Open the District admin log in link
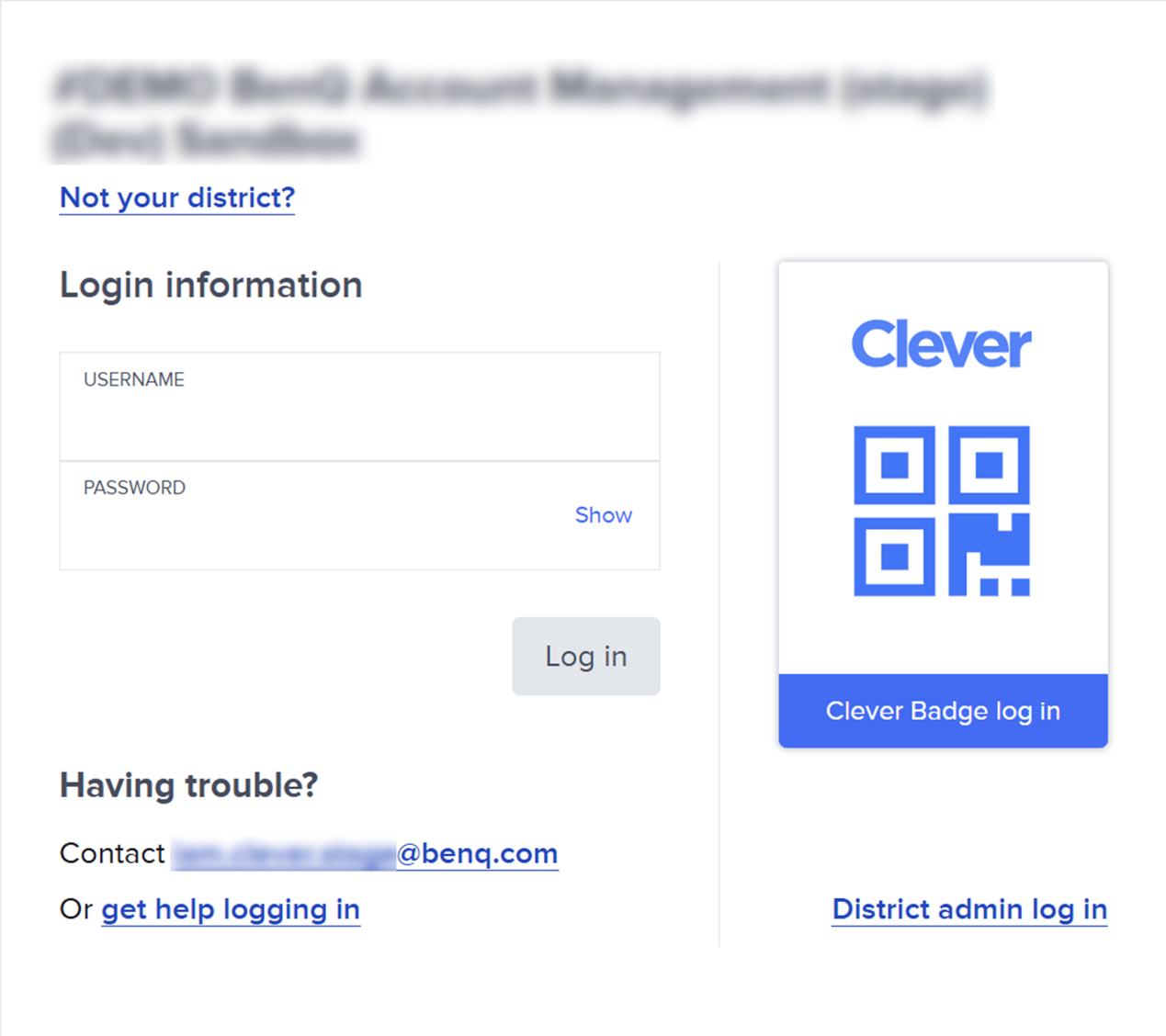Viewport: 1166px width, 1036px height. (x=969, y=909)
